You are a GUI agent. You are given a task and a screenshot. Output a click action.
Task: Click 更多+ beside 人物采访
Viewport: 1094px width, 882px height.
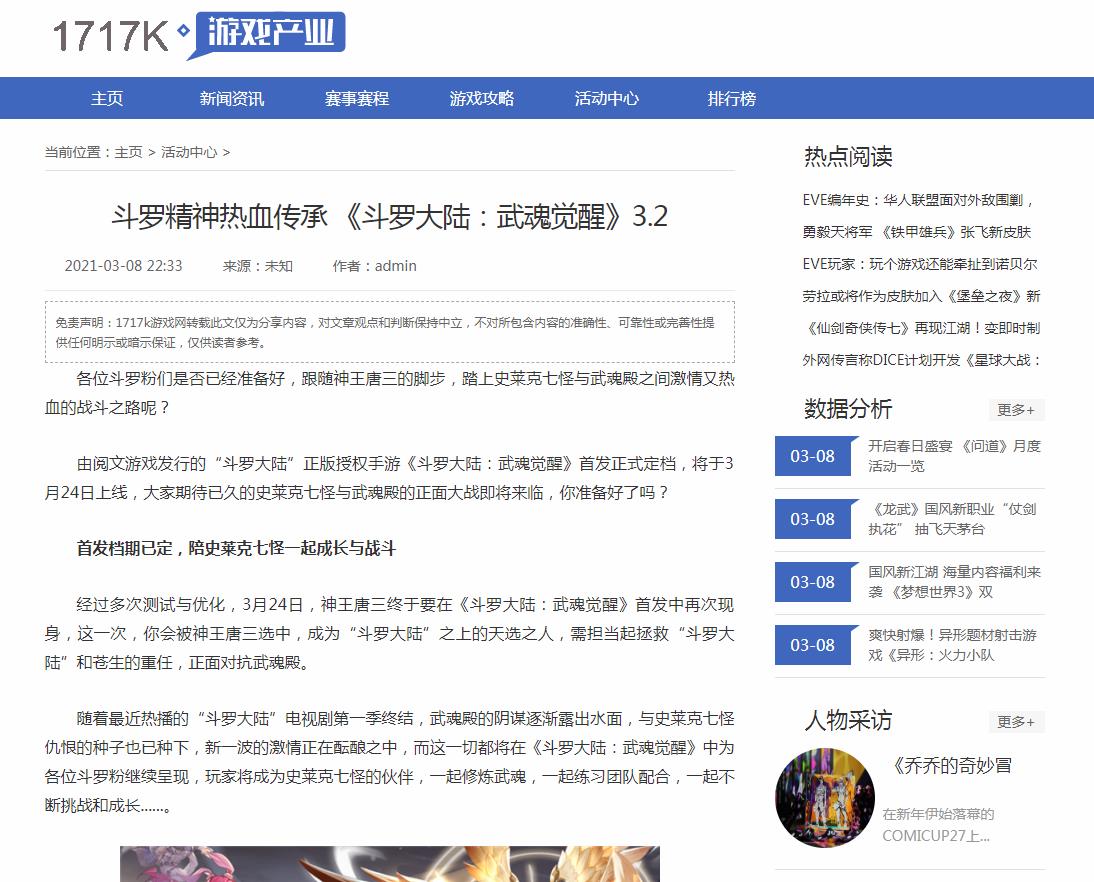[x=1016, y=722]
